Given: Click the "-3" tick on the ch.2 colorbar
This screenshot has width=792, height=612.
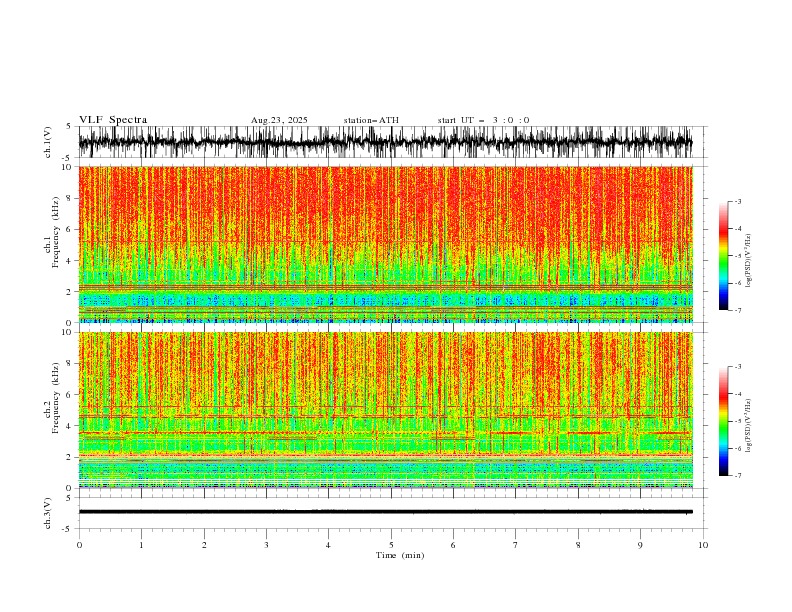Looking at the screenshot, I should pyautogui.click(x=738, y=367).
